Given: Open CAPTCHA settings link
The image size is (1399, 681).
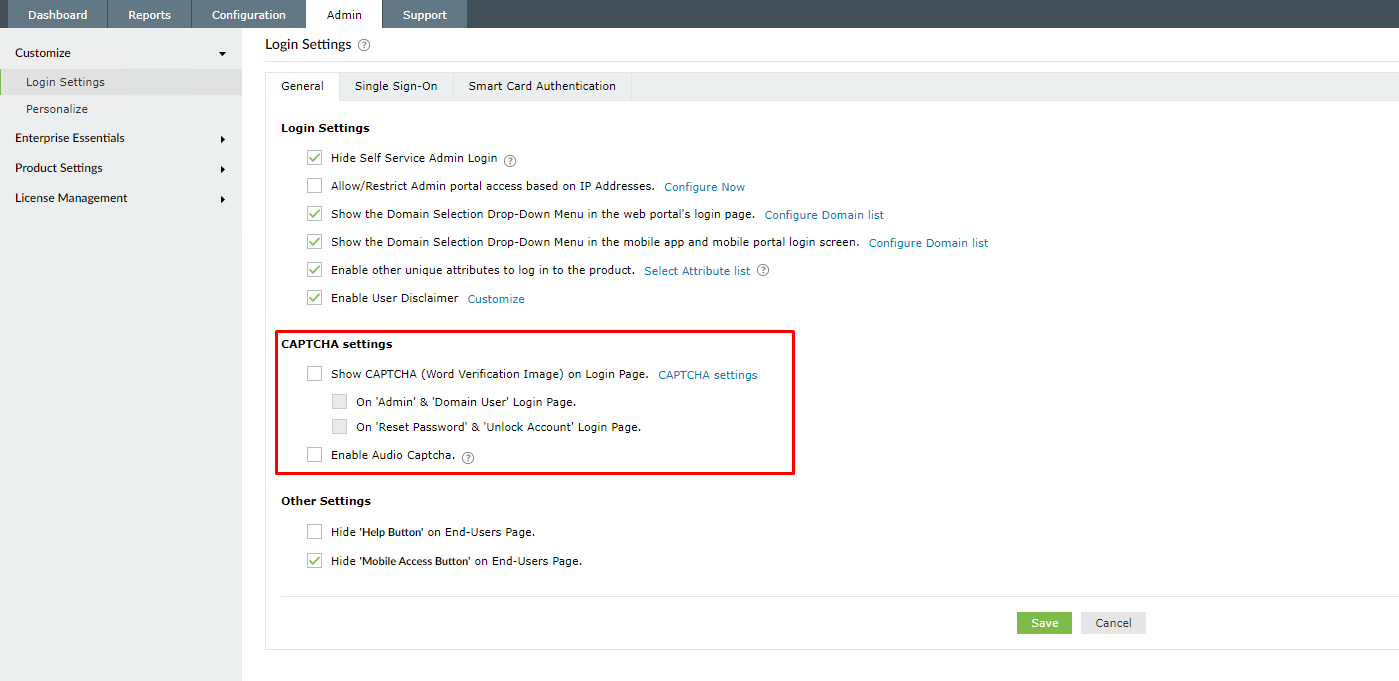Looking at the screenshot, I should pos(708,375).
